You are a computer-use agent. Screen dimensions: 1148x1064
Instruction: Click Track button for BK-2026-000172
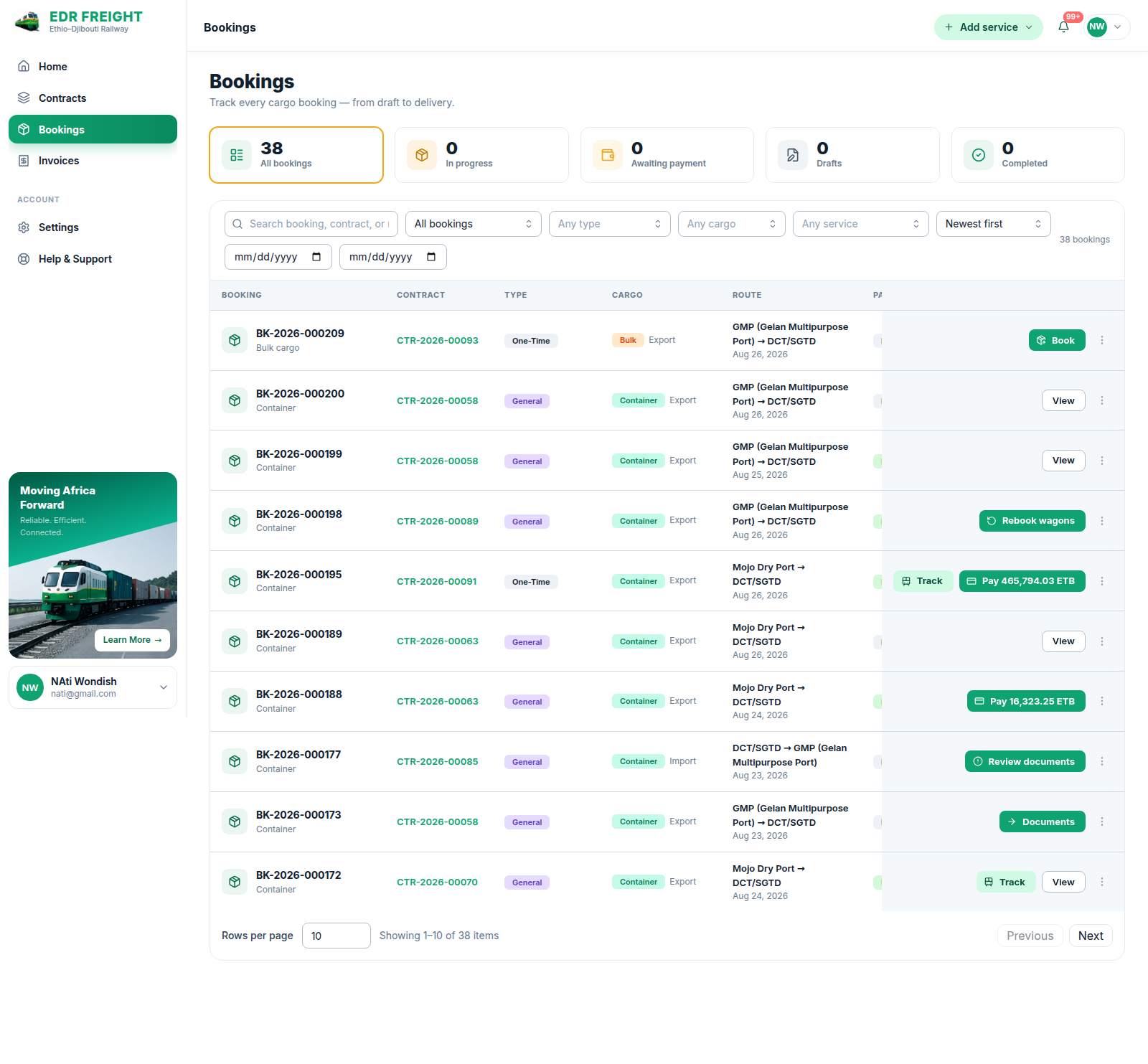pos(1006,882)
